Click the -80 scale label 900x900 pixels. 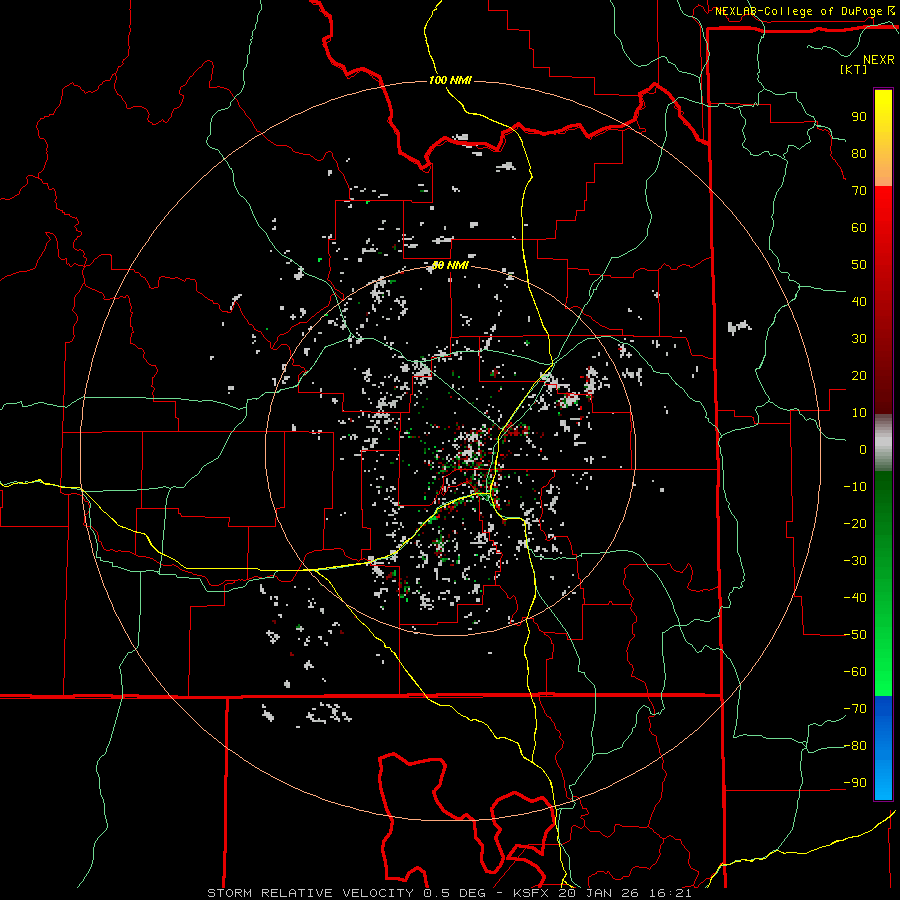point(855,746)
